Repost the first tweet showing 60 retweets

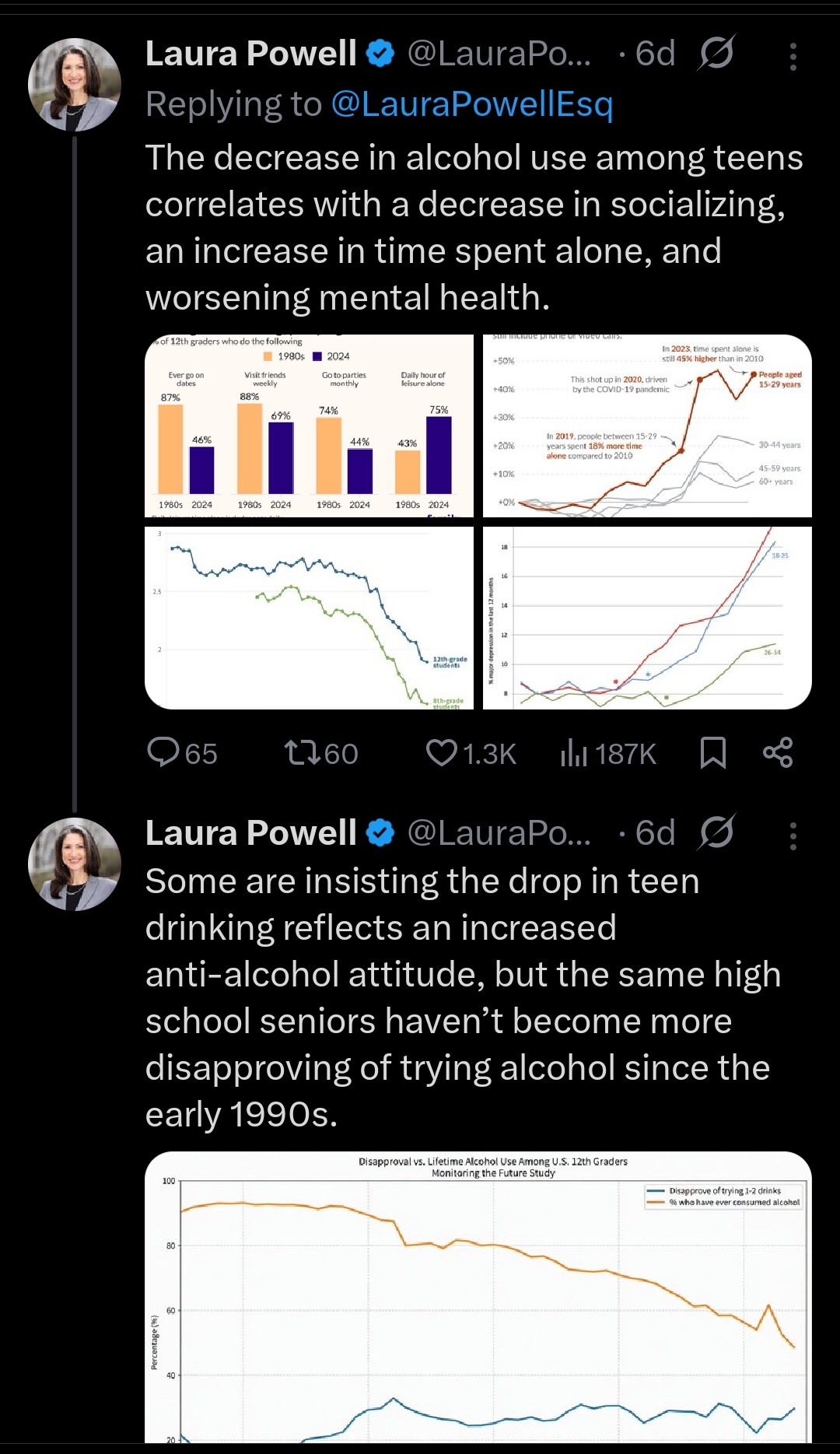click(x=320, y=753)
